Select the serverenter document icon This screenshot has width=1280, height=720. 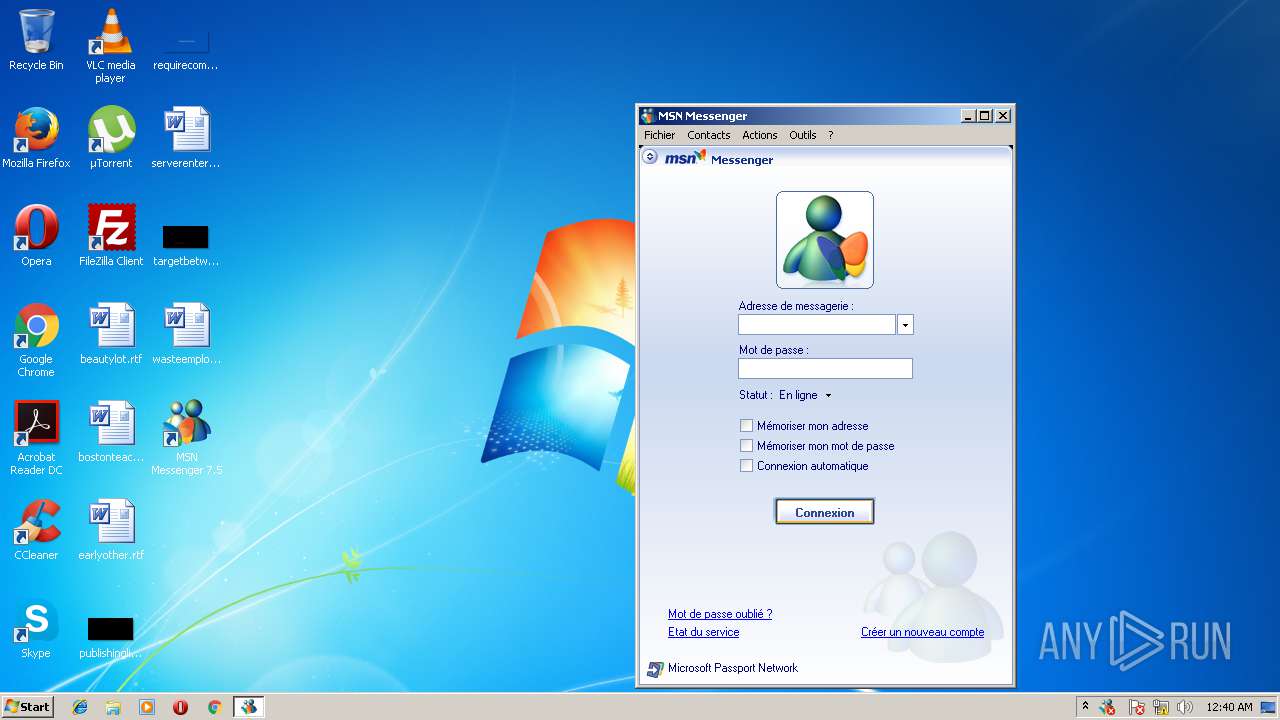(x=186, y=138)
